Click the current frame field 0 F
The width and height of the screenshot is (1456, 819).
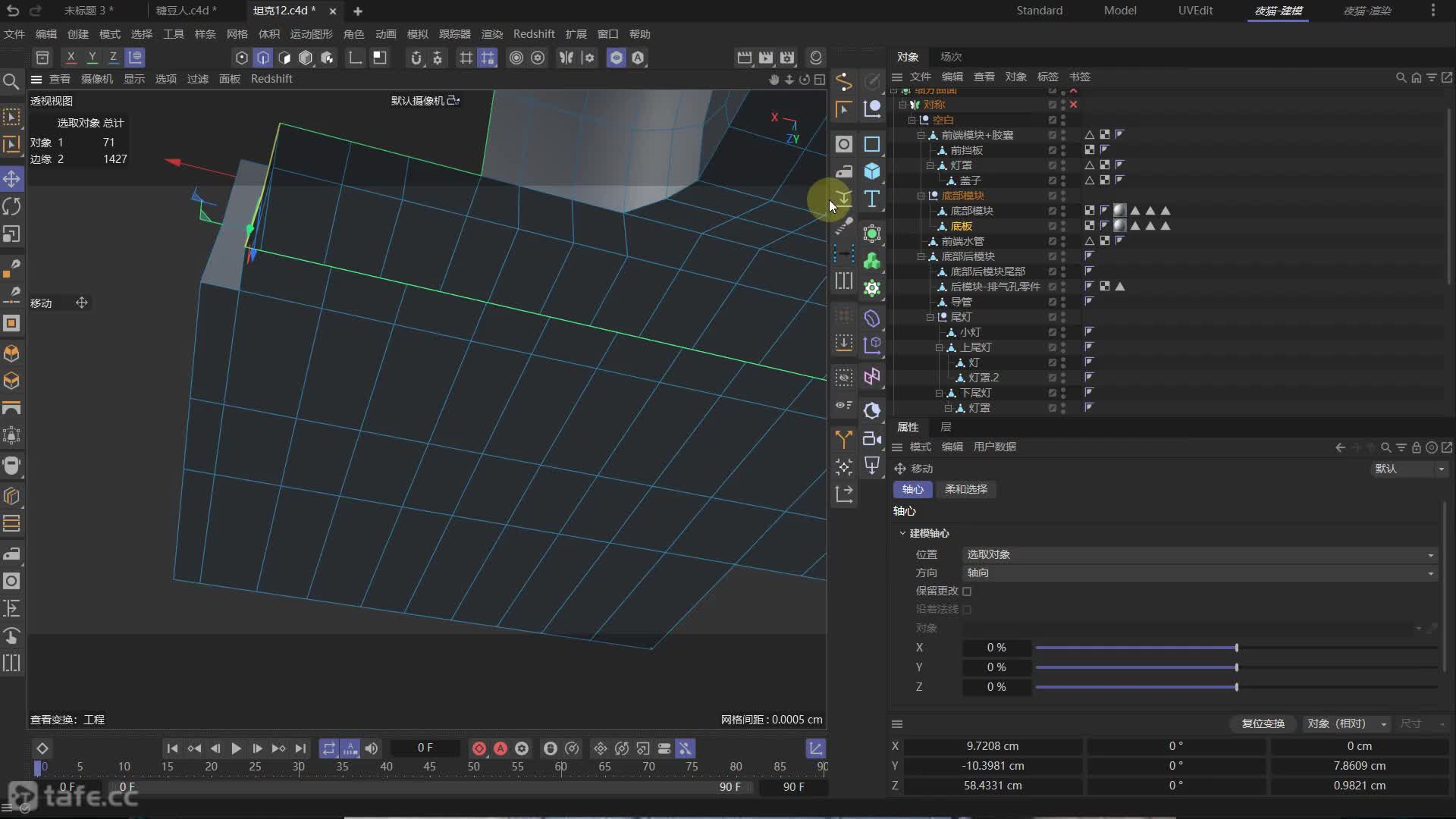tap(425, 748)
